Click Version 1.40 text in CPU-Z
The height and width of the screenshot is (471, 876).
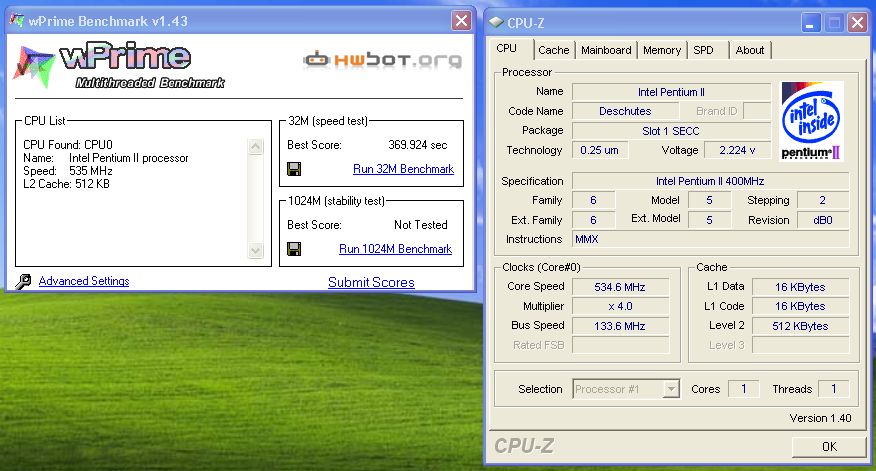pos(820,418)
